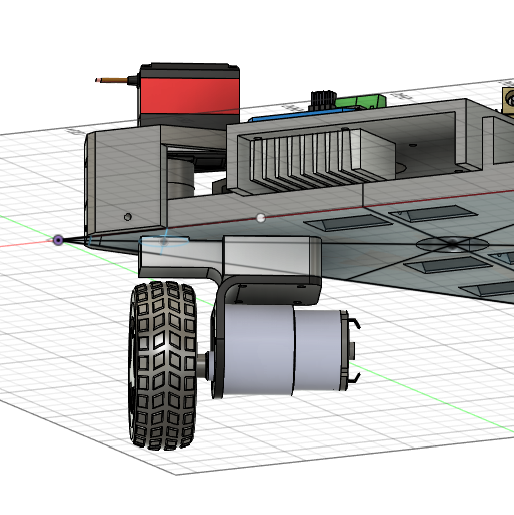Click the purple origin point marker
Screen dimensions: 514x515
point(58,240)
